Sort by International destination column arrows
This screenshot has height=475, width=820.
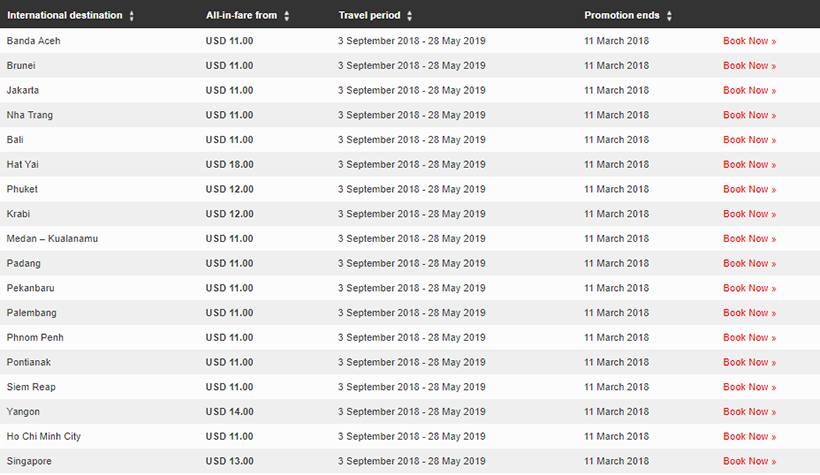(132, 16)
